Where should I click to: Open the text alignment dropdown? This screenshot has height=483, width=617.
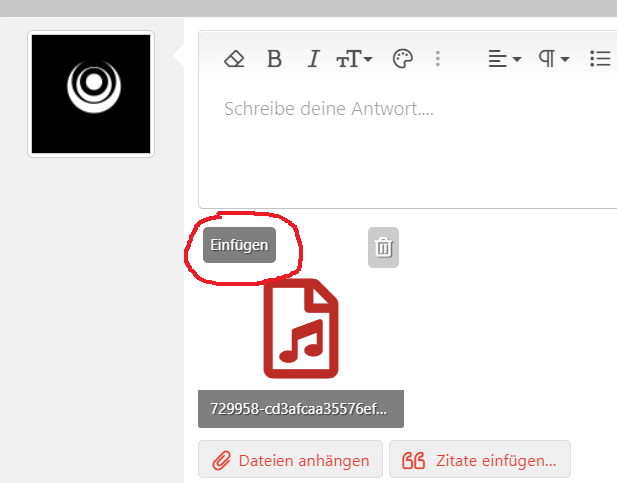click(x=504, y=59)
